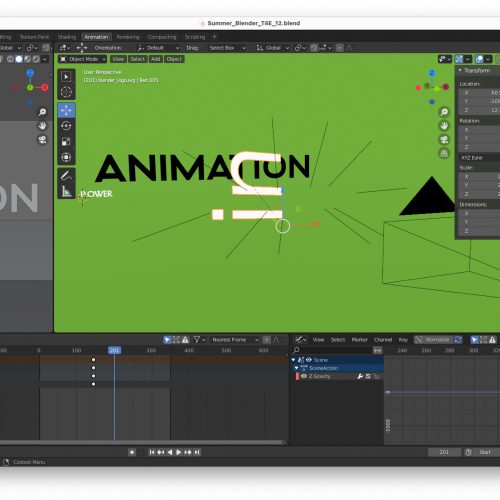Toggle Z Gravity channel visibility eye

303,376
